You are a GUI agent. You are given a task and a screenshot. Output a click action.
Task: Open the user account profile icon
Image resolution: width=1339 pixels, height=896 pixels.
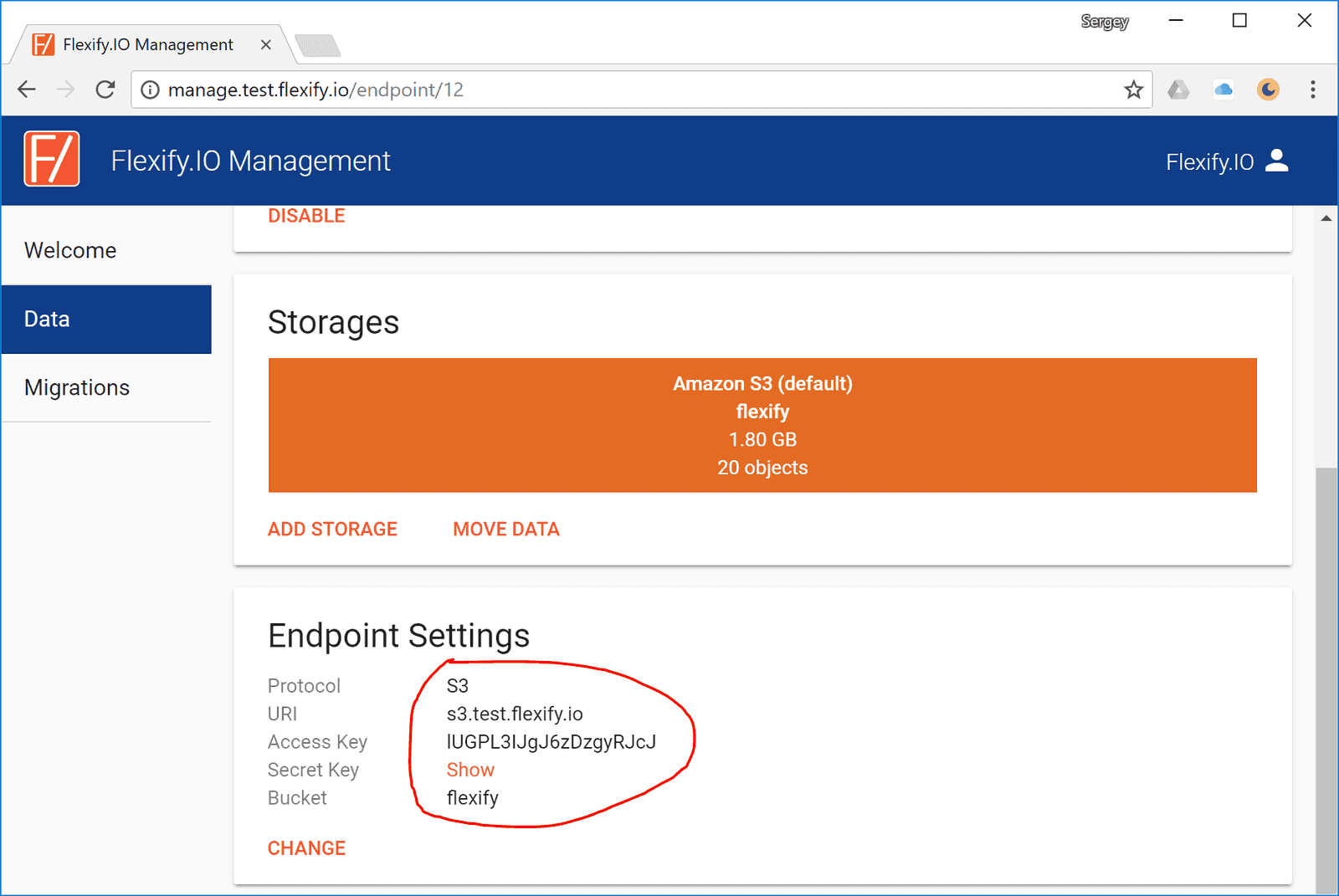pos(1276,161)
